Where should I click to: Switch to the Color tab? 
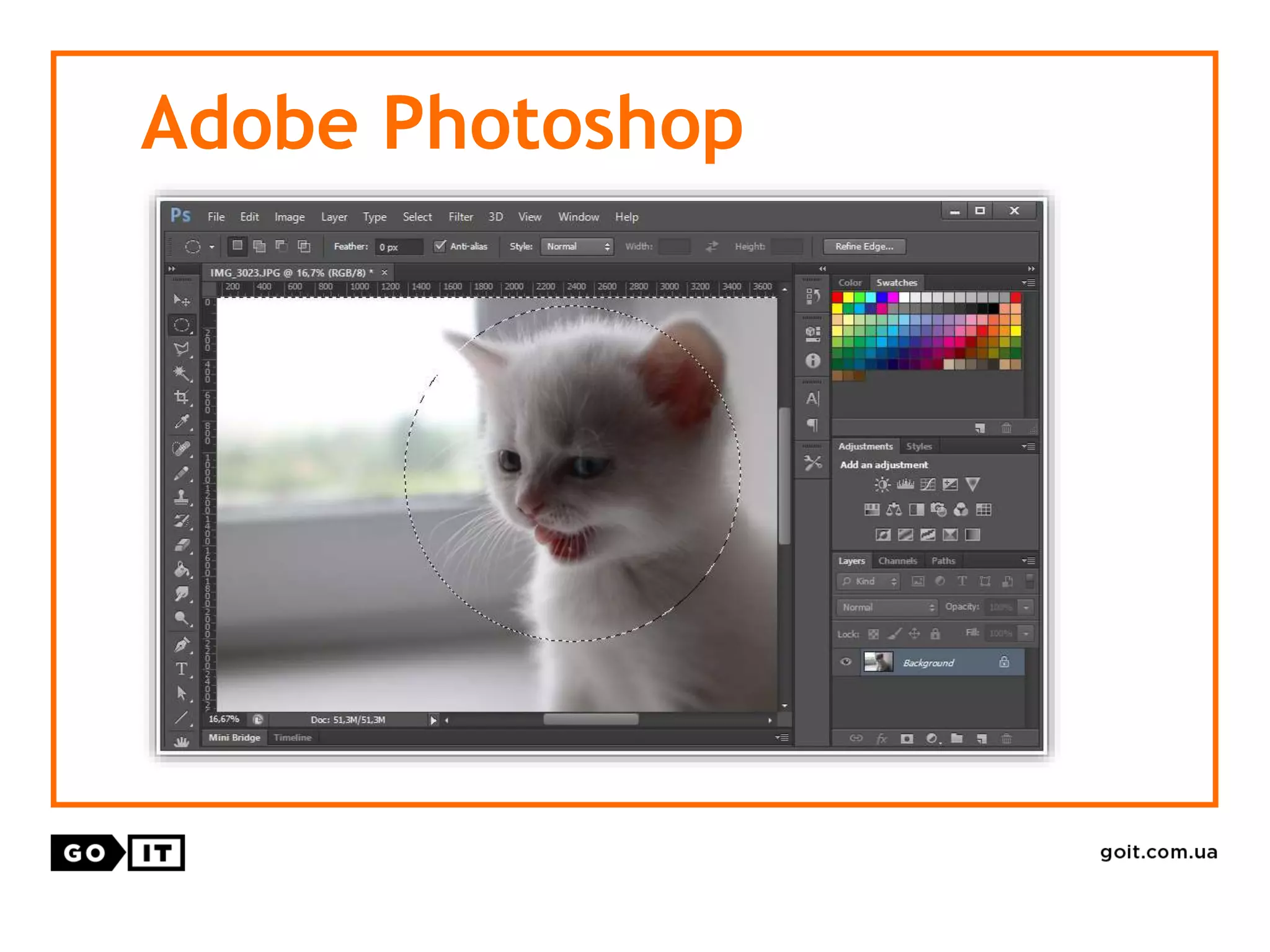(850, 283)
